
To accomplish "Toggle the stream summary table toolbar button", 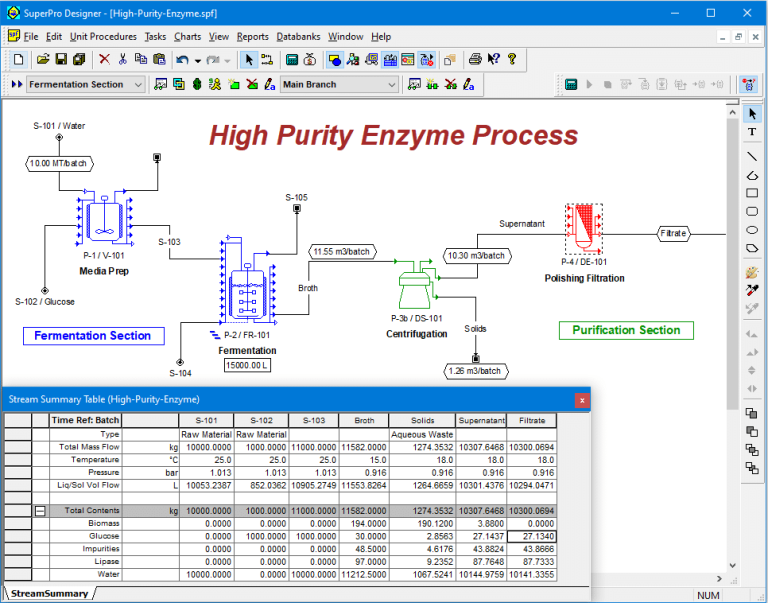I will pos(390,59).
